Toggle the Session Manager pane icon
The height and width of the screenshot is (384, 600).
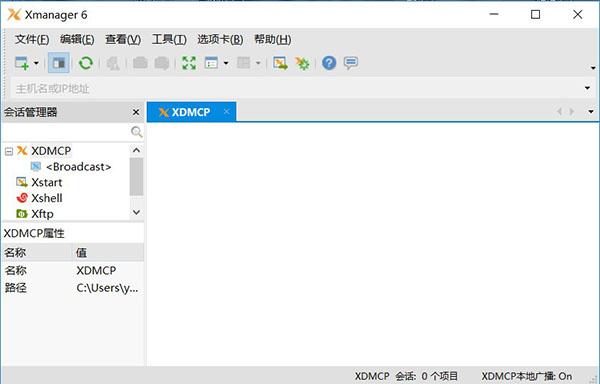click(59, 63)
